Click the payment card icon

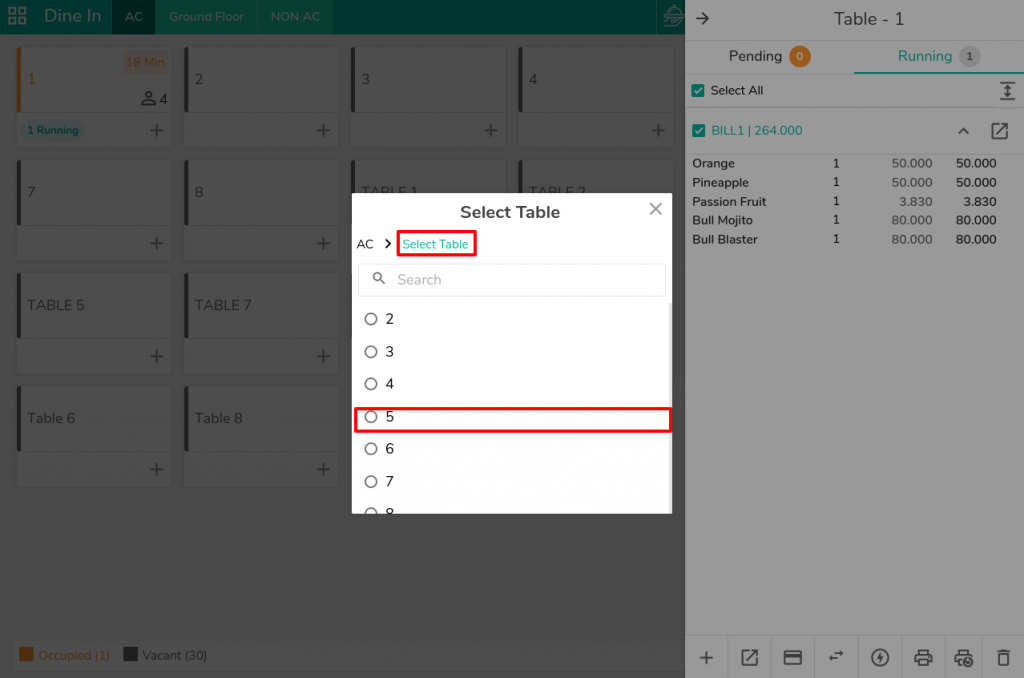point(792,657)
